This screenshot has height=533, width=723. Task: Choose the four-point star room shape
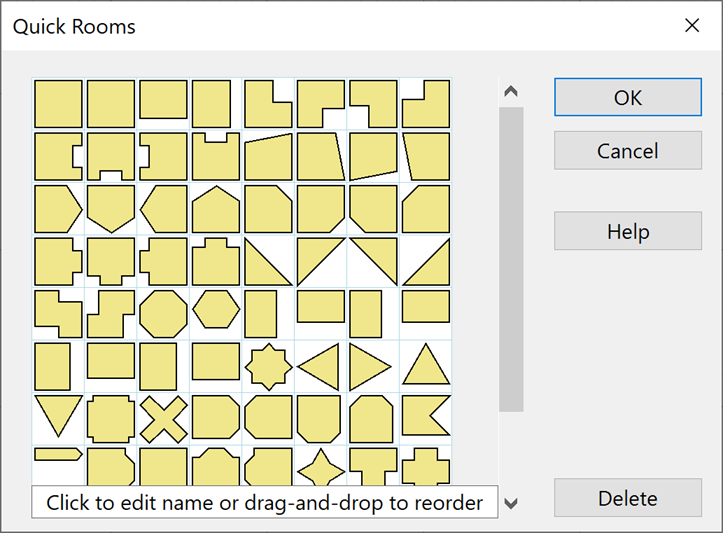(320, 467)
